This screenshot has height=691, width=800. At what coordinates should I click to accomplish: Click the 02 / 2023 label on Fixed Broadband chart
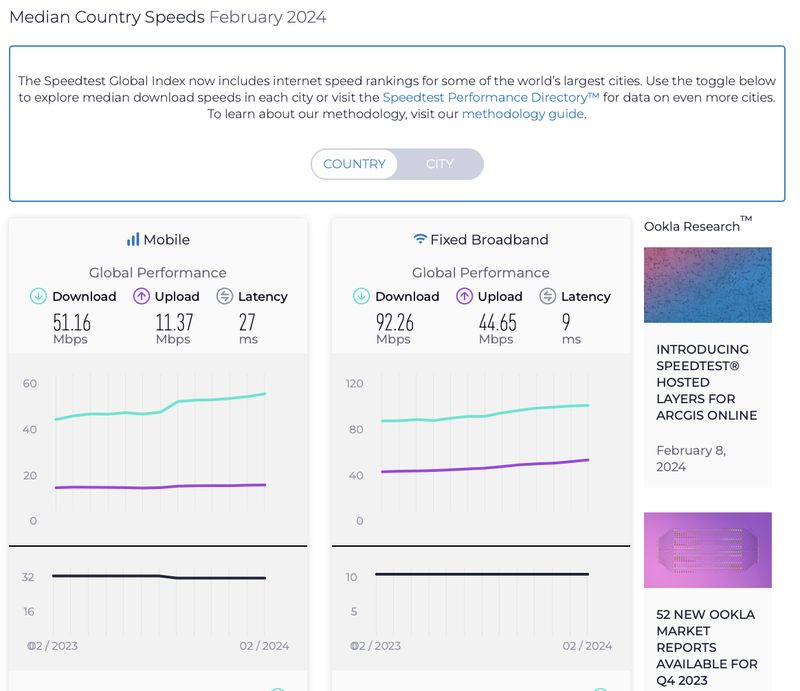pos(376,646)
